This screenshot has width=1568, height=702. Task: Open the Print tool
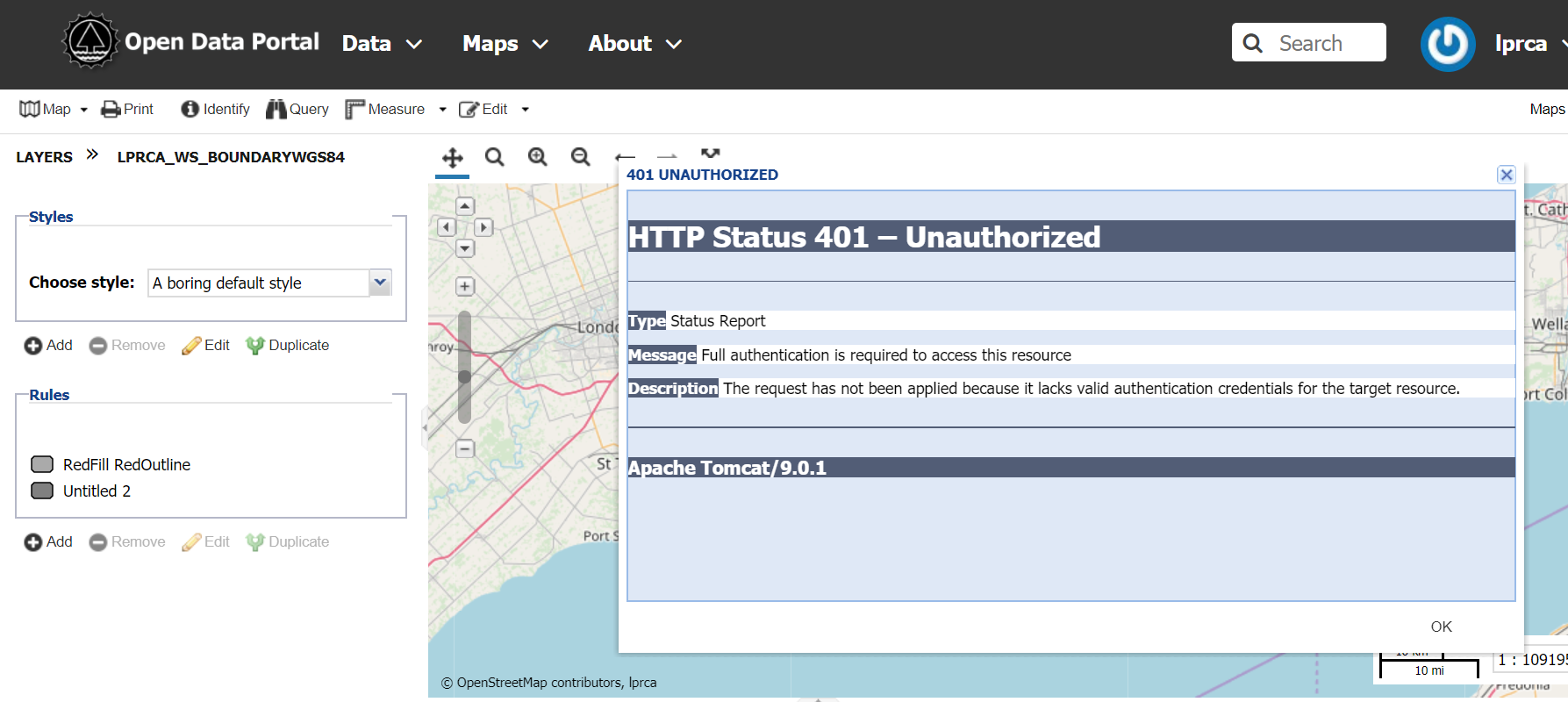click(127, 109)
